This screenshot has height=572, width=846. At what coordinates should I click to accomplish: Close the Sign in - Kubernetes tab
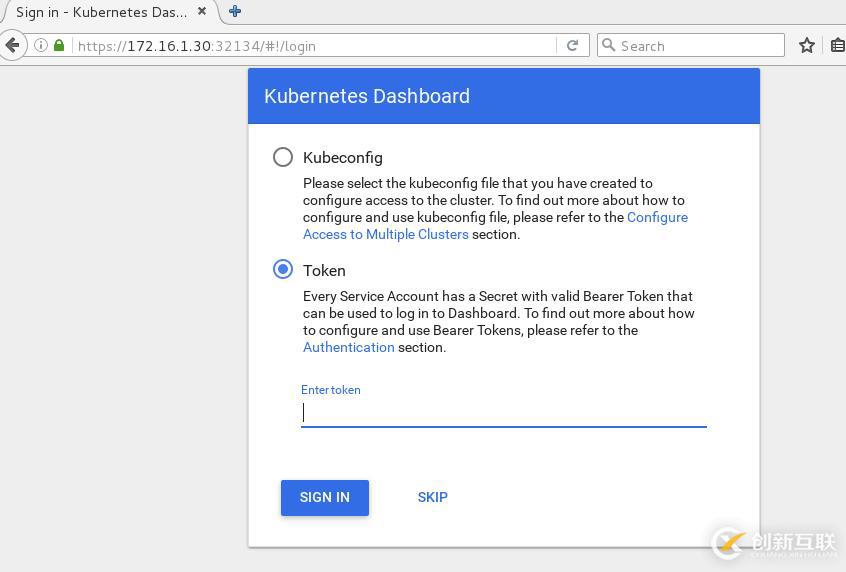(202, 11)
